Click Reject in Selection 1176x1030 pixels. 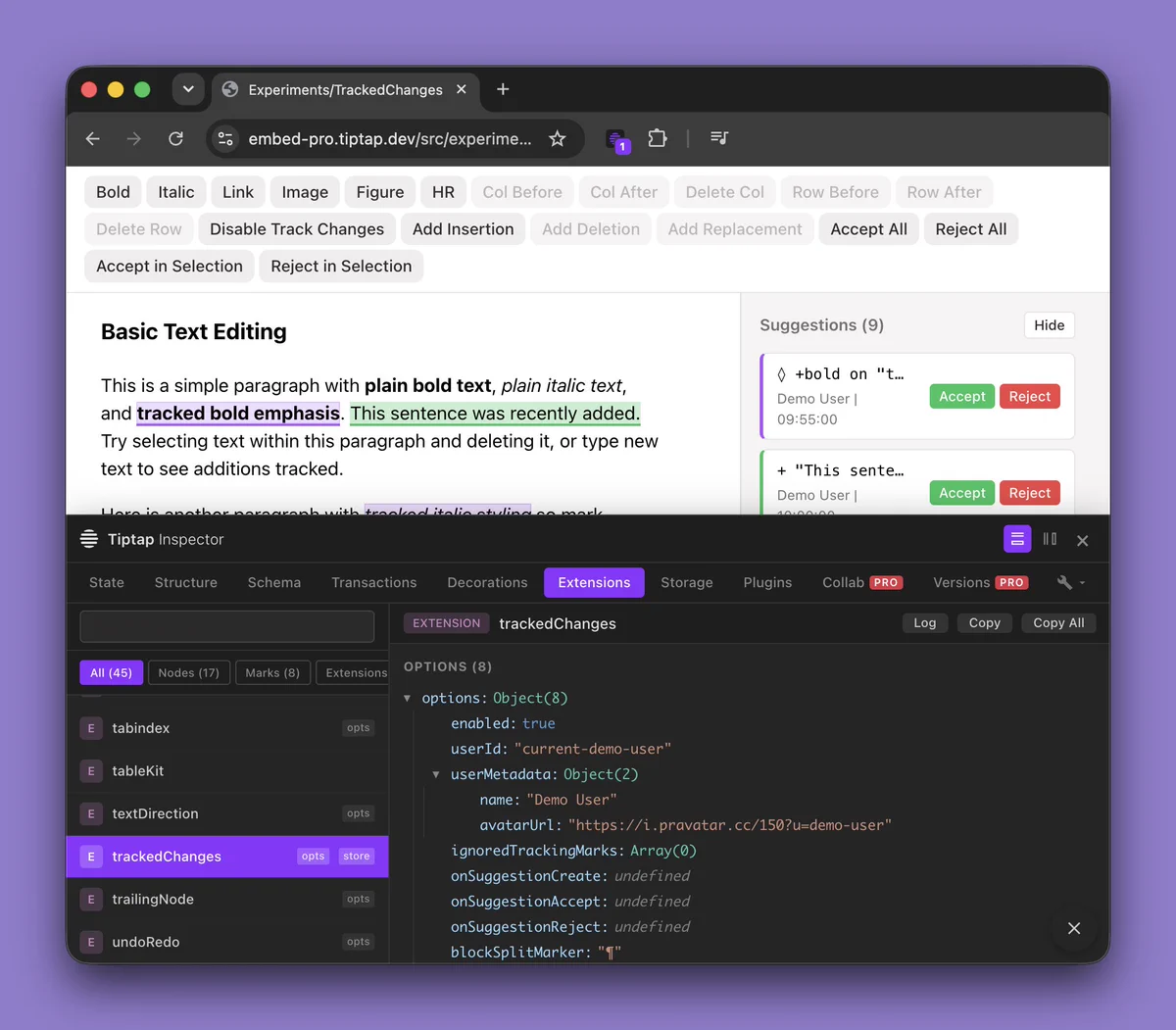(x=341, y=267)
